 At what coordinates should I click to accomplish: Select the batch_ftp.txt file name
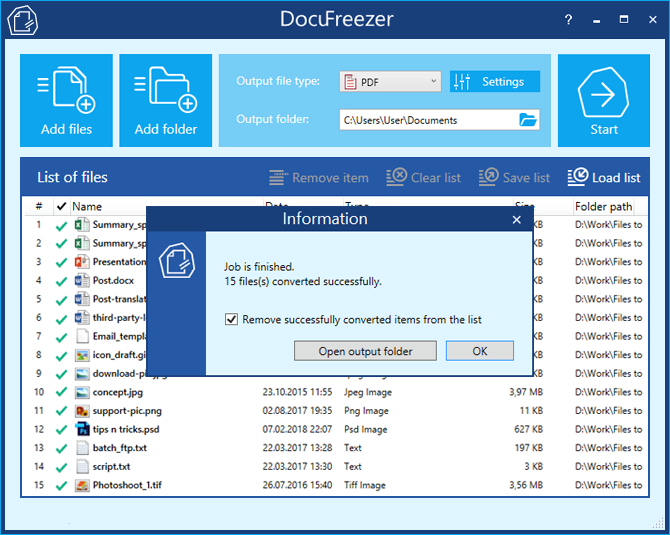pyautogui.click(x=120, y=448)
